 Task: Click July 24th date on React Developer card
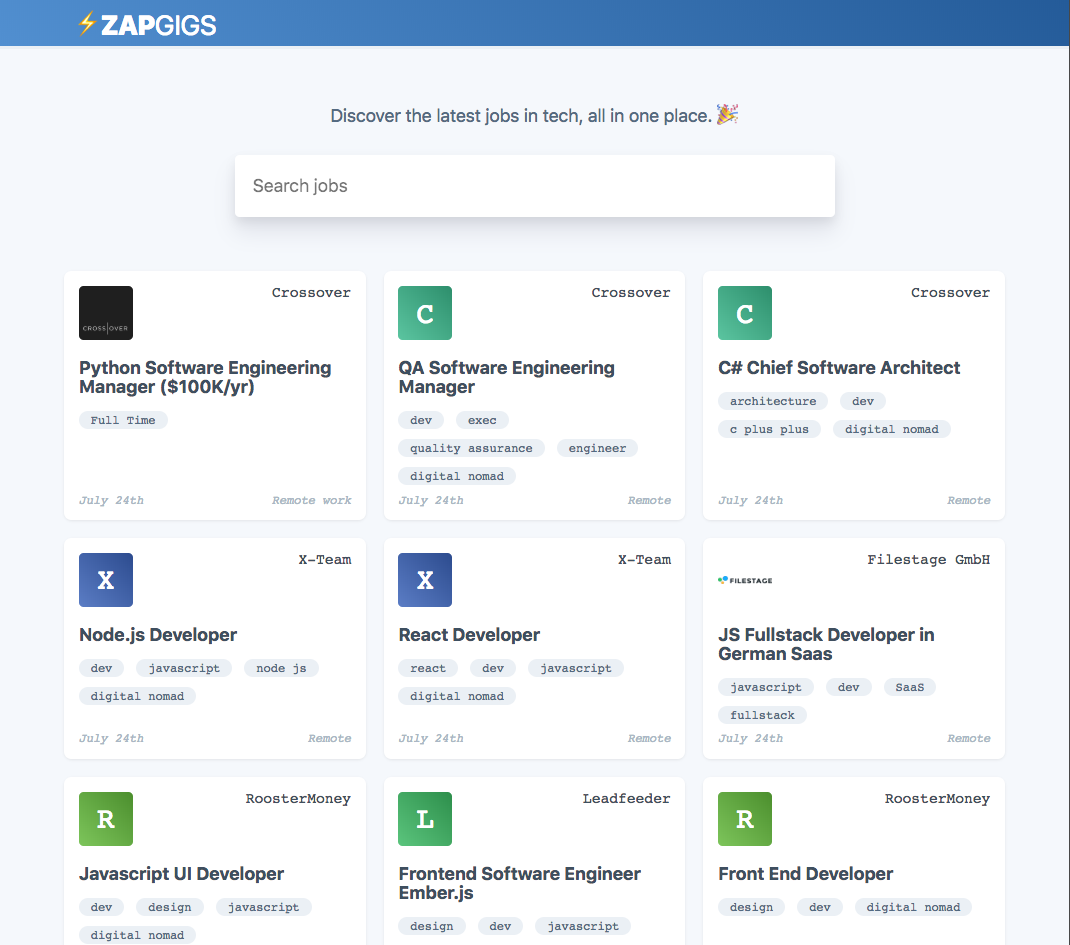[431, 738]
